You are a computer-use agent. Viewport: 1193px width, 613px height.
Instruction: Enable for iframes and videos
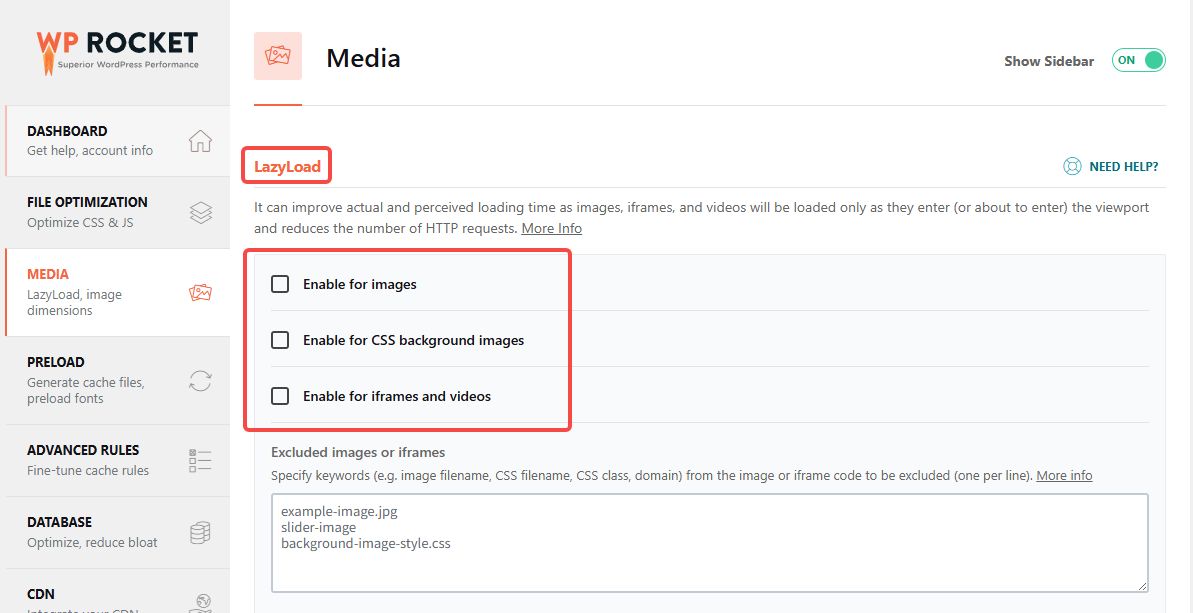click(x=280, y=396)
